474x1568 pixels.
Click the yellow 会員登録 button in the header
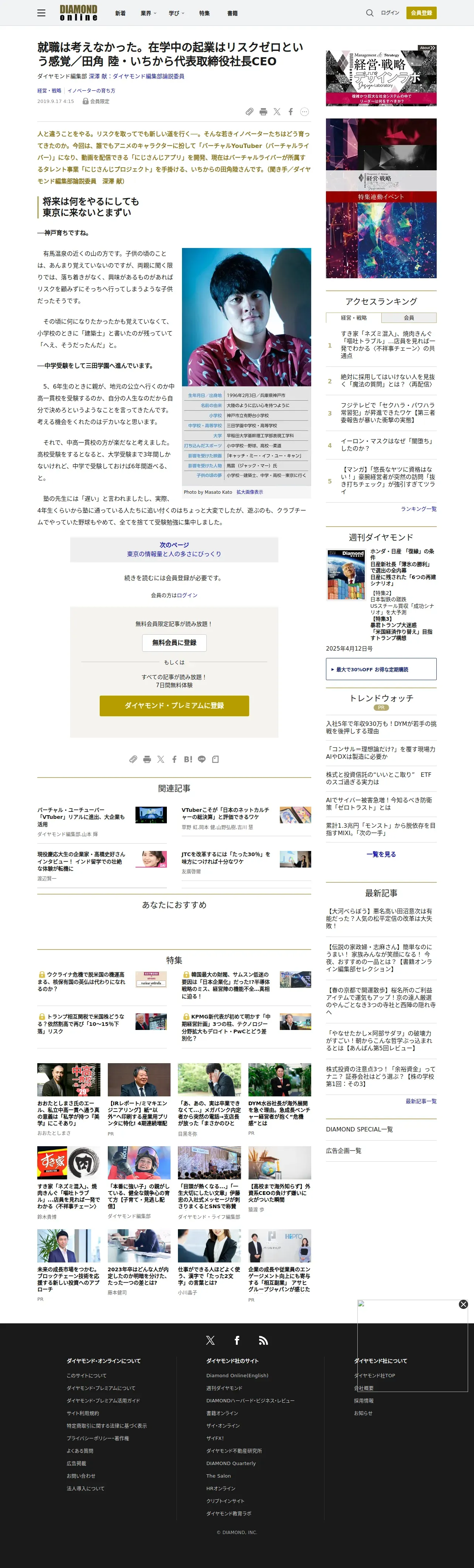421,13
